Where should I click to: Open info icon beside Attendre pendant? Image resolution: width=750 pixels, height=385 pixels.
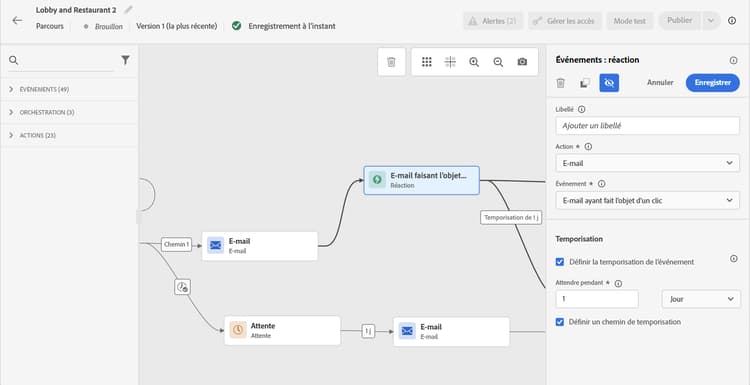[x=618, y=283]
